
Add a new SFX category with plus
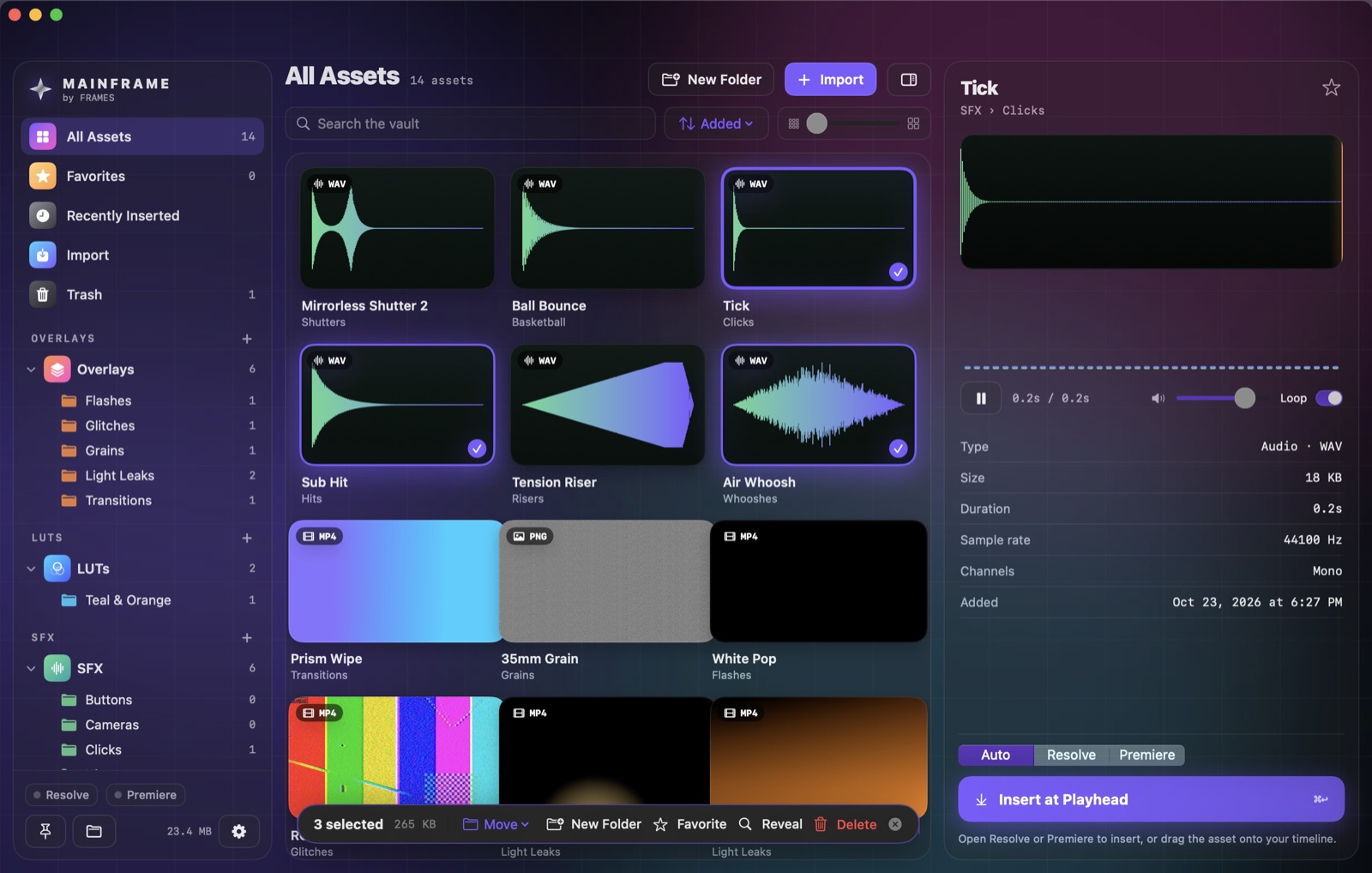click(x=247, y=637)
